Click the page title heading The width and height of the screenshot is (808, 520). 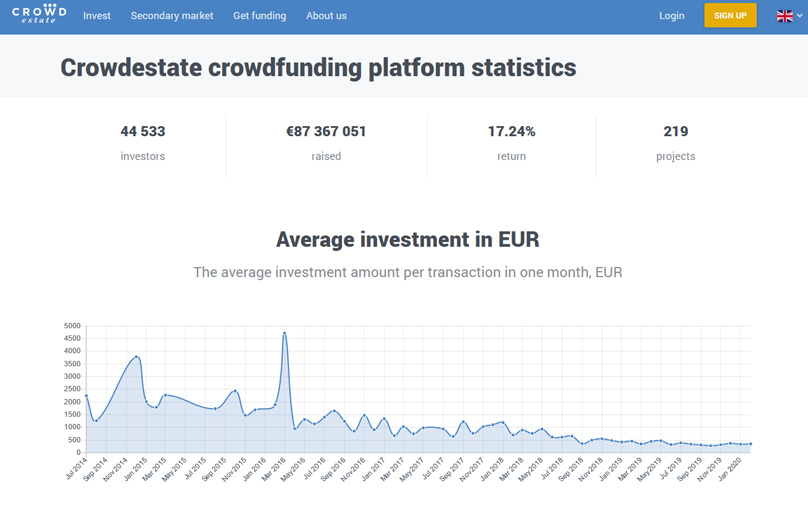coord(318,68)
